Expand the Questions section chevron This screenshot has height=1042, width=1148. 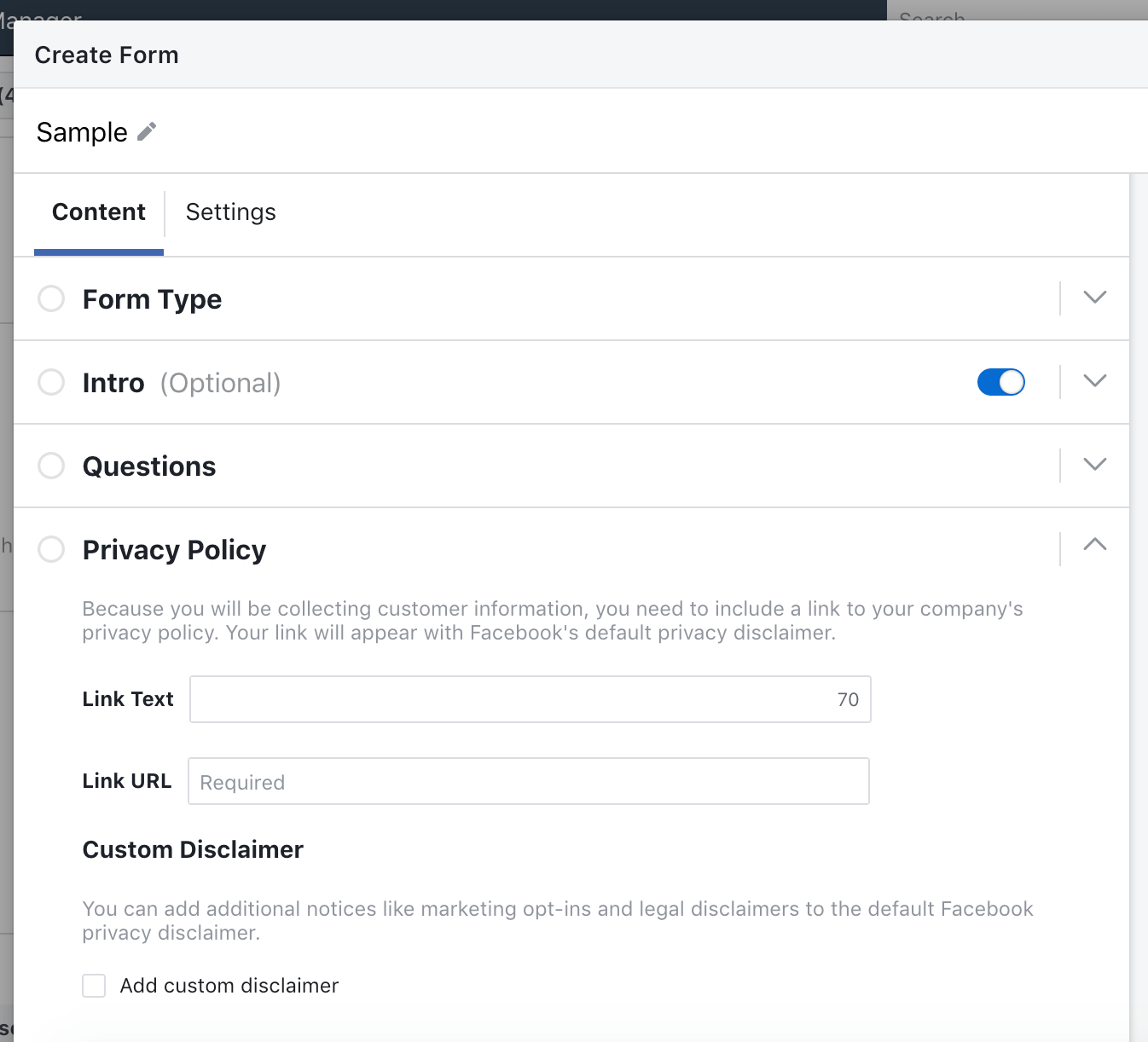tap(1094, 465)
